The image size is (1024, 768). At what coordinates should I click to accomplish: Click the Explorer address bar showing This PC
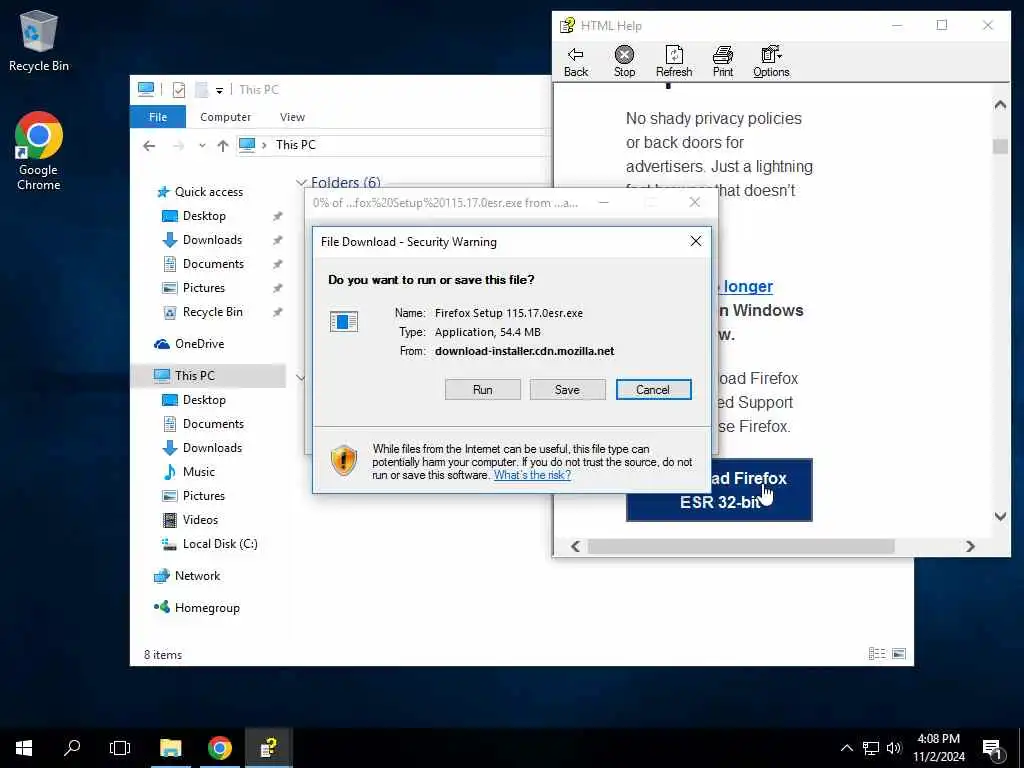392,145
